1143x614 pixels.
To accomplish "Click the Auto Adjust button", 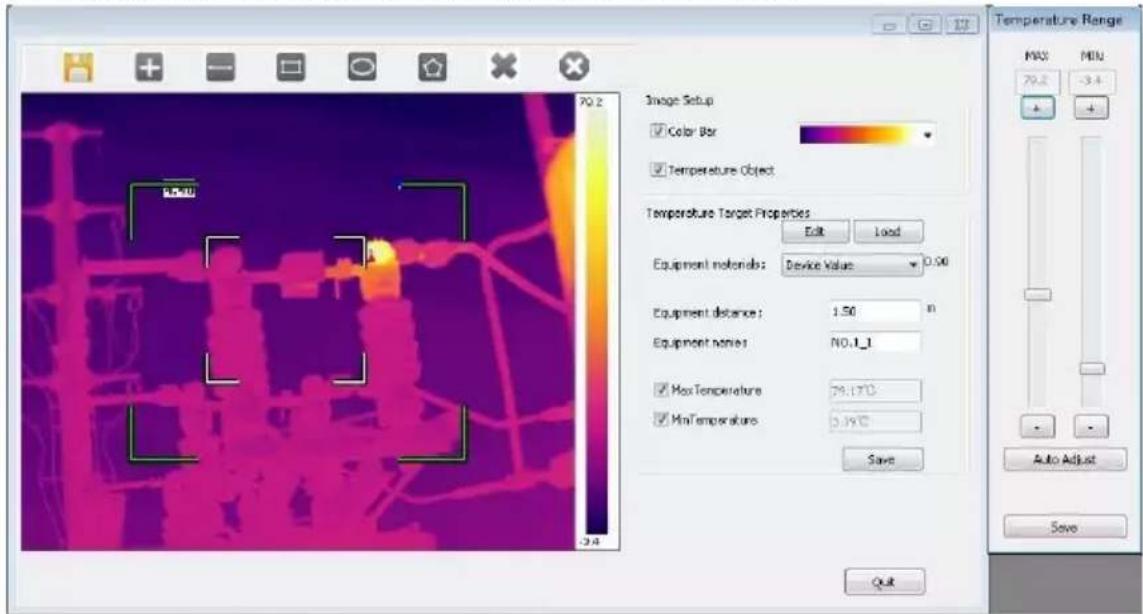I will [1064, 459].
